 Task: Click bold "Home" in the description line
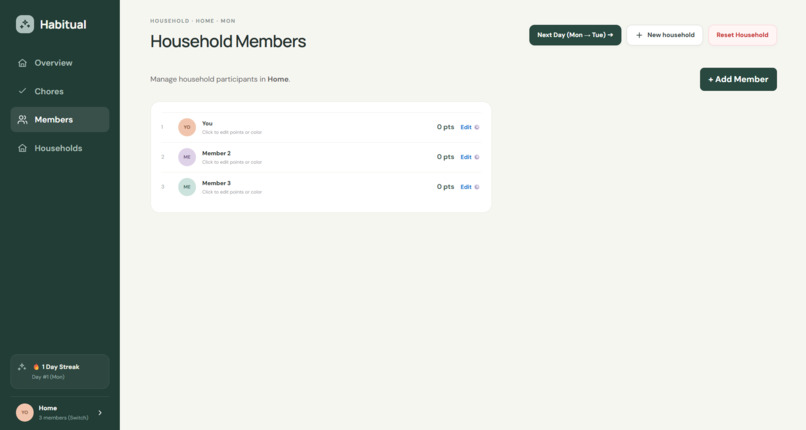tap(278, 79)
